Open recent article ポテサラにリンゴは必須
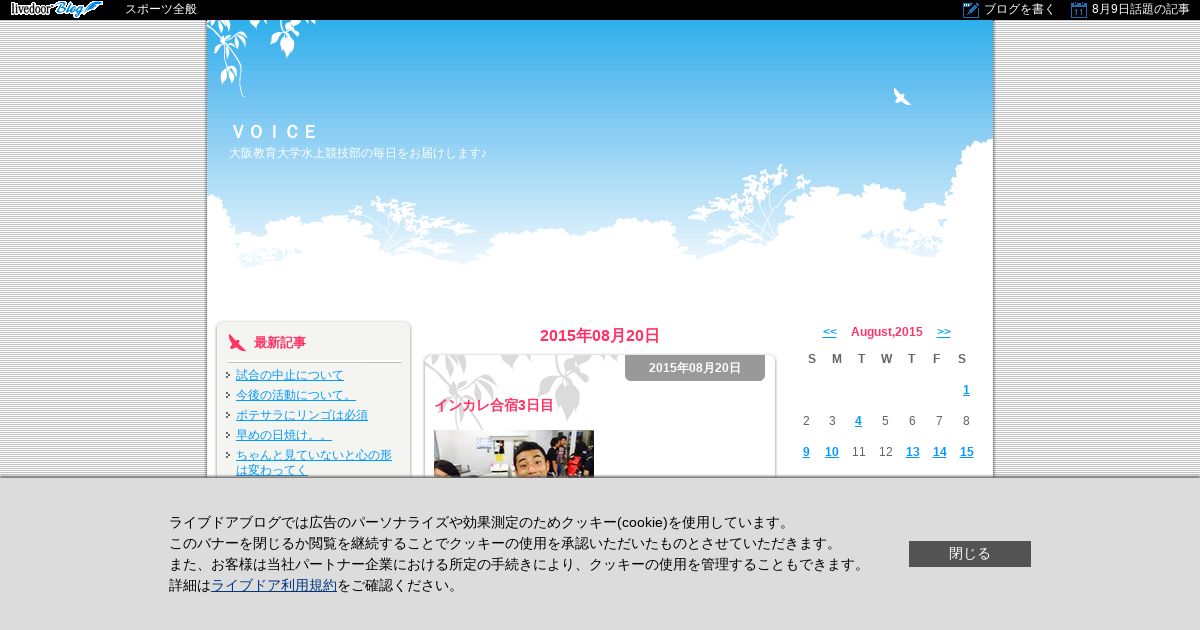 point(302,415)
